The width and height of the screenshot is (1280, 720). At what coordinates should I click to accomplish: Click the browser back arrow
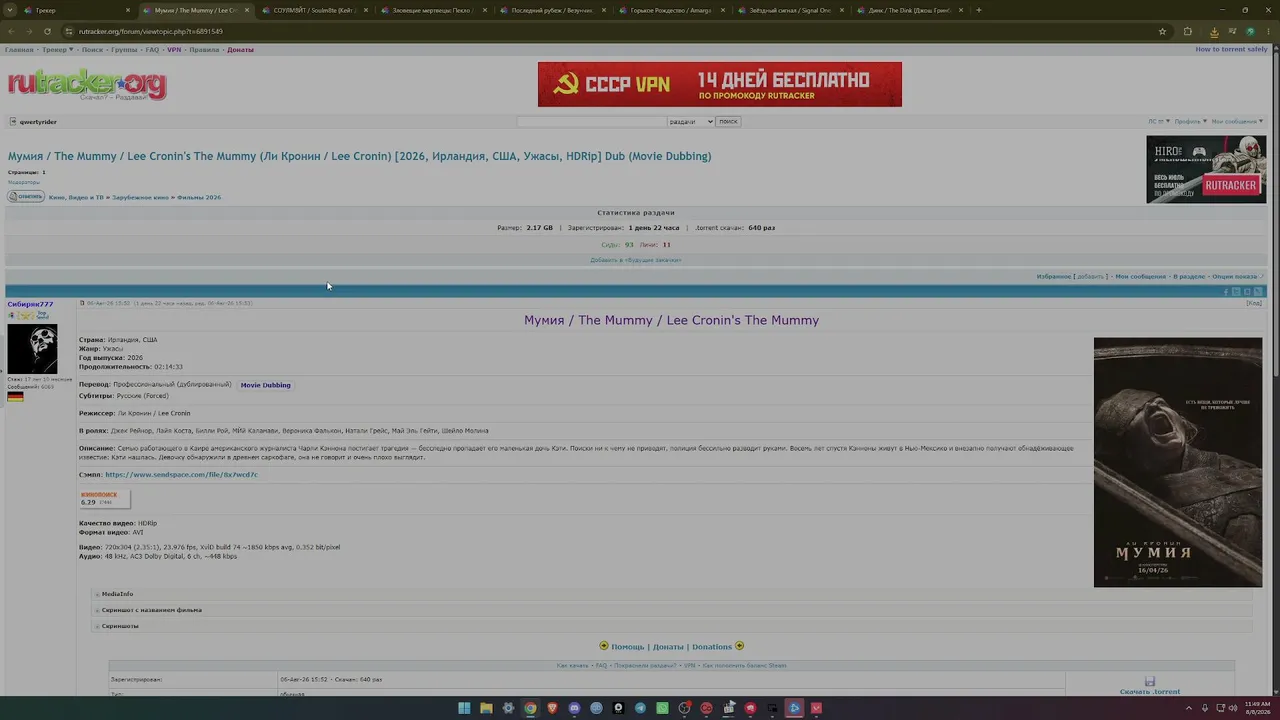tap(13, 31)
